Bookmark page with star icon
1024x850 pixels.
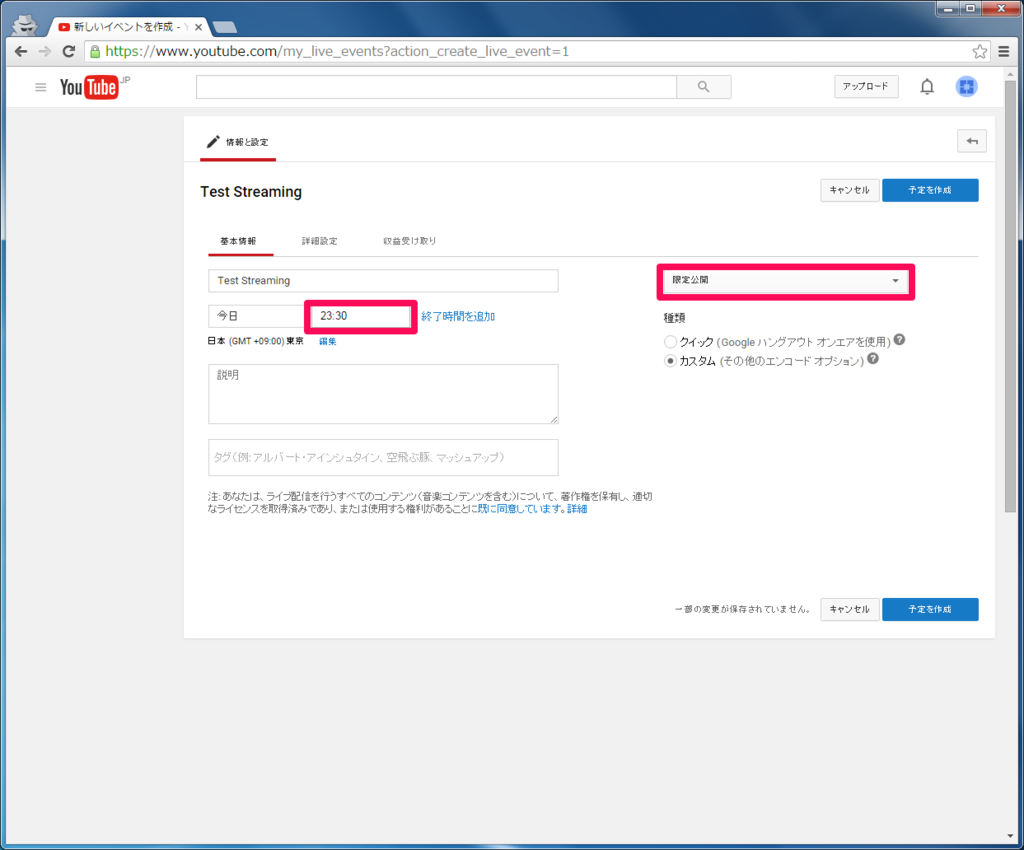(x=979, y=52)
